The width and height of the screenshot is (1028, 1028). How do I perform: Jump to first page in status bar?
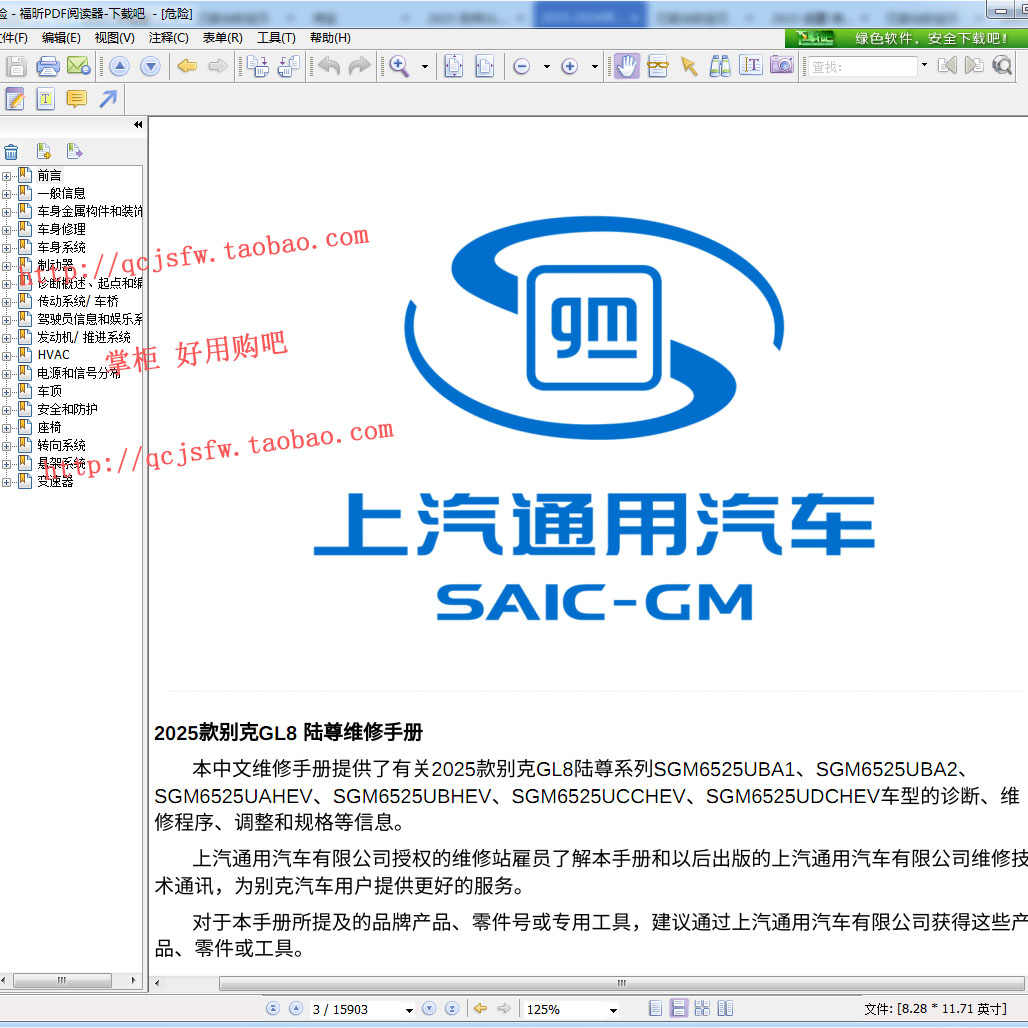click(x=273, y=1009)
